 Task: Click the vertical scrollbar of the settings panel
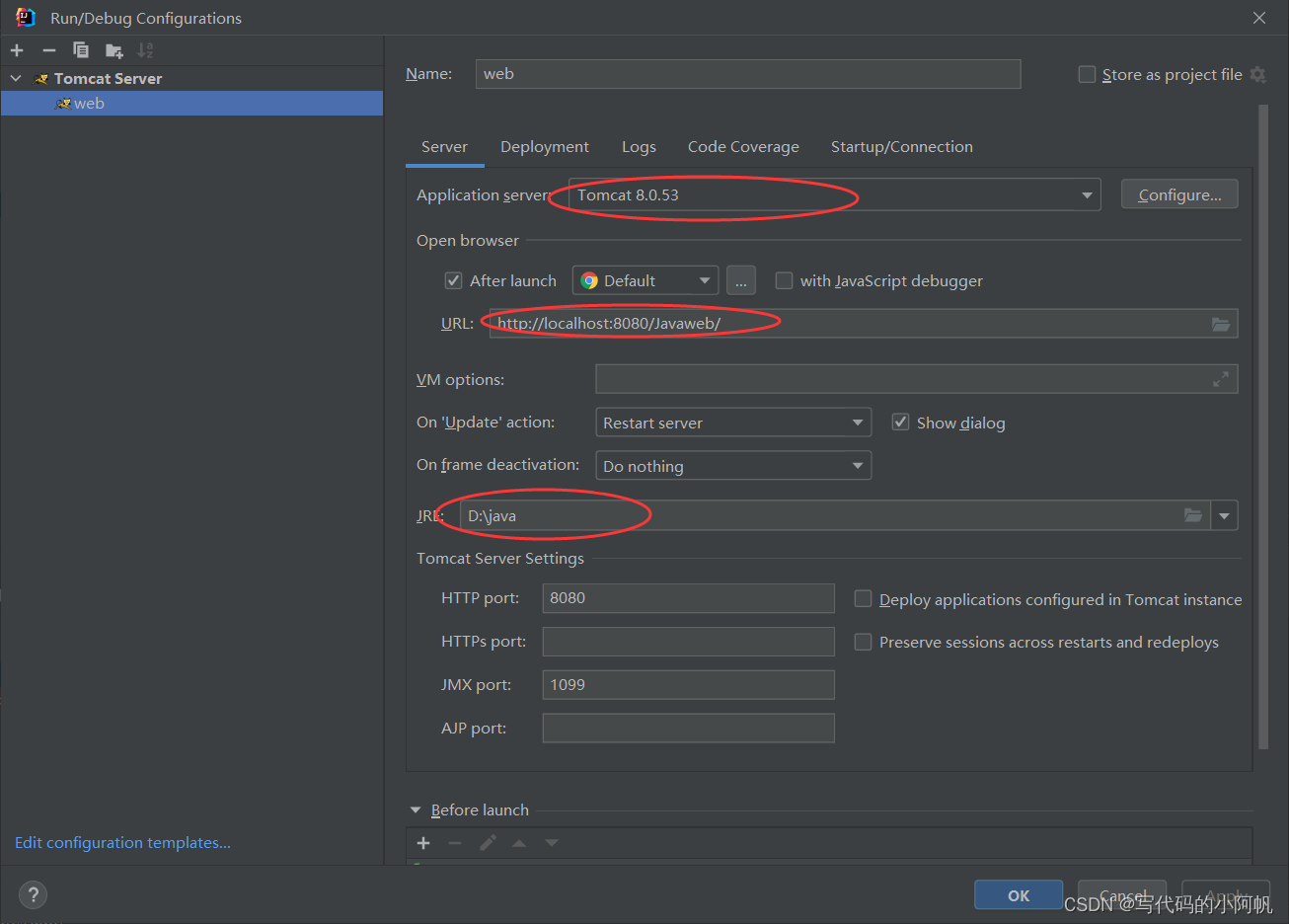point(1263,426)
